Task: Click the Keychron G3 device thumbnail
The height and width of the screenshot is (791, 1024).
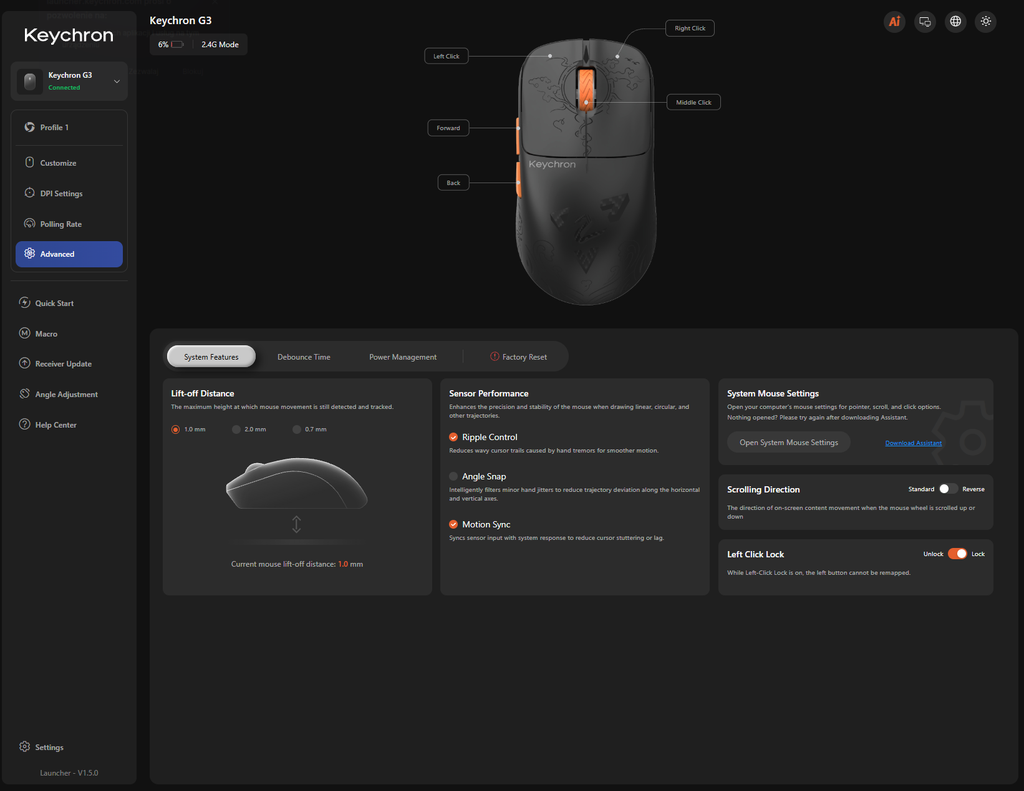Action: [29, 82]
